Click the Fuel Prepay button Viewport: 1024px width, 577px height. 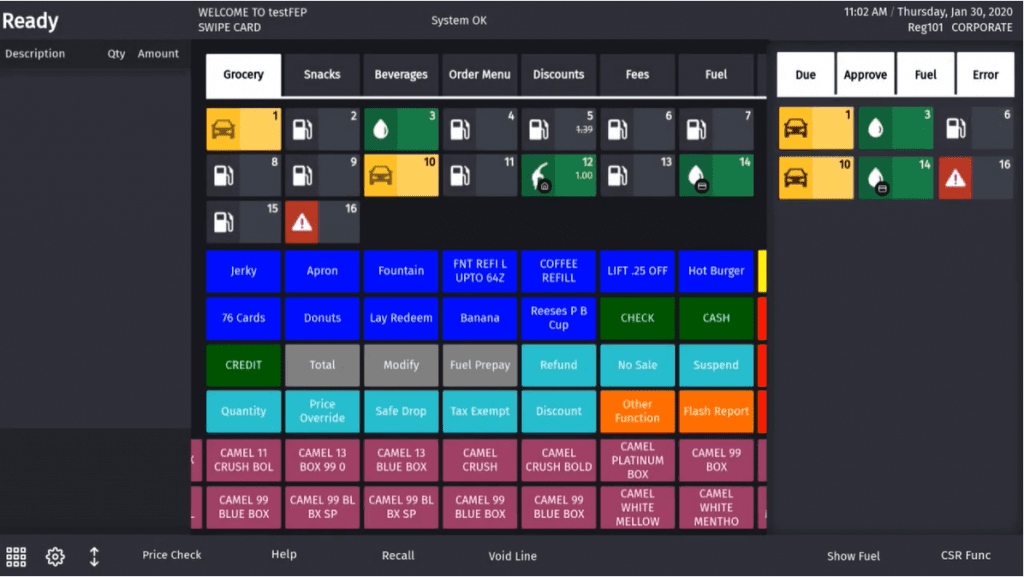point(480,365)
